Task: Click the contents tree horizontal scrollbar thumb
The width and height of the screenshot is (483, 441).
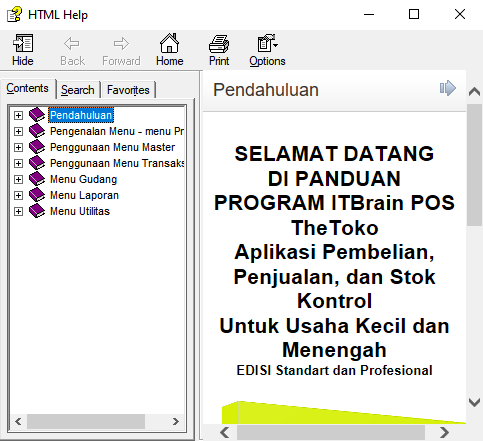Action: click(86, 421)
